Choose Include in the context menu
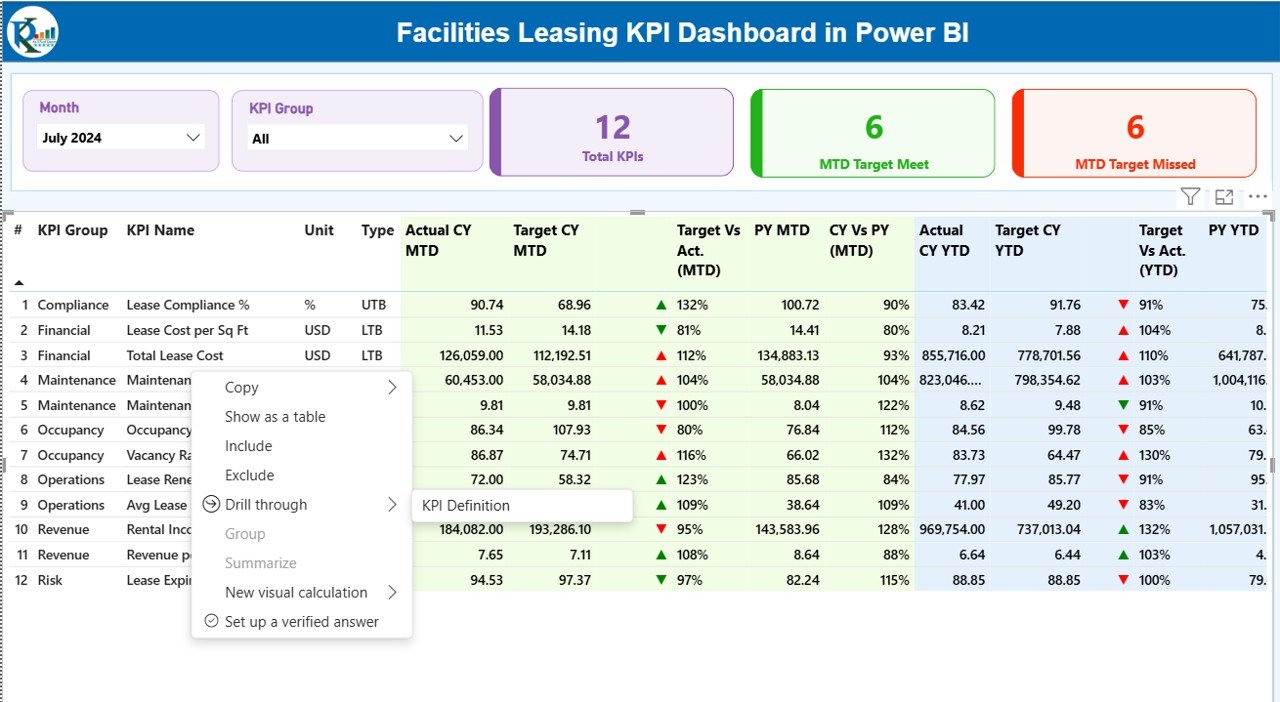 coord(248,446)
